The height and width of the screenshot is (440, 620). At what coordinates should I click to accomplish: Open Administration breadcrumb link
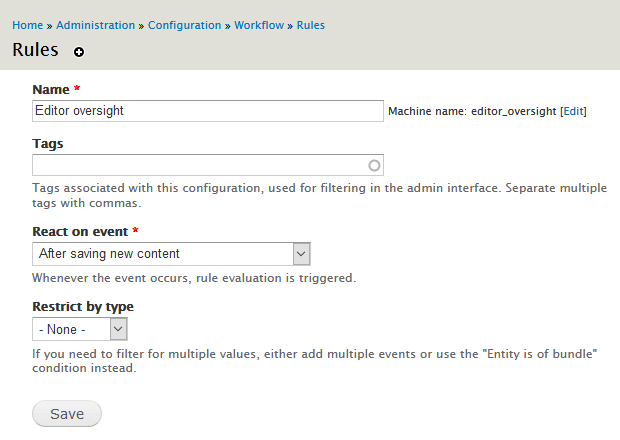coord(96,25)
